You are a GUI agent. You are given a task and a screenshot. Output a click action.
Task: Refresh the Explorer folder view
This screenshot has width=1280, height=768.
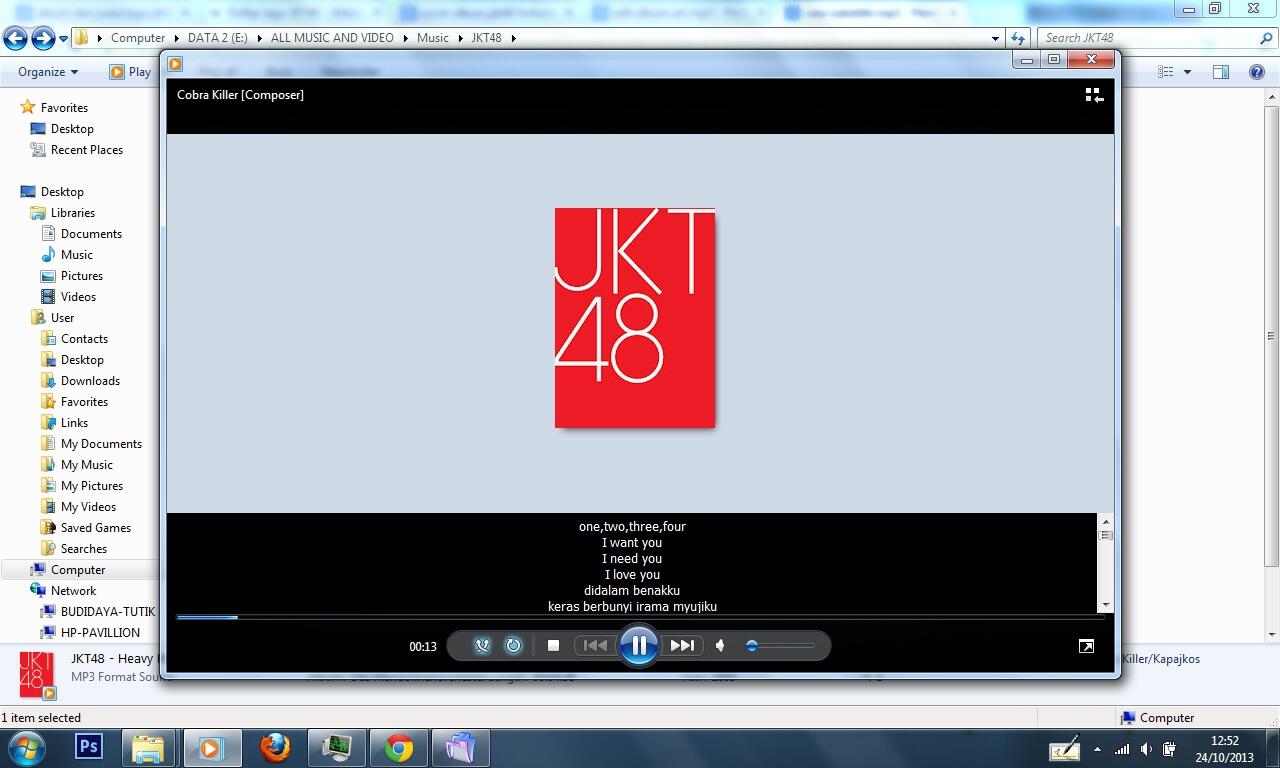(1018, 38)
